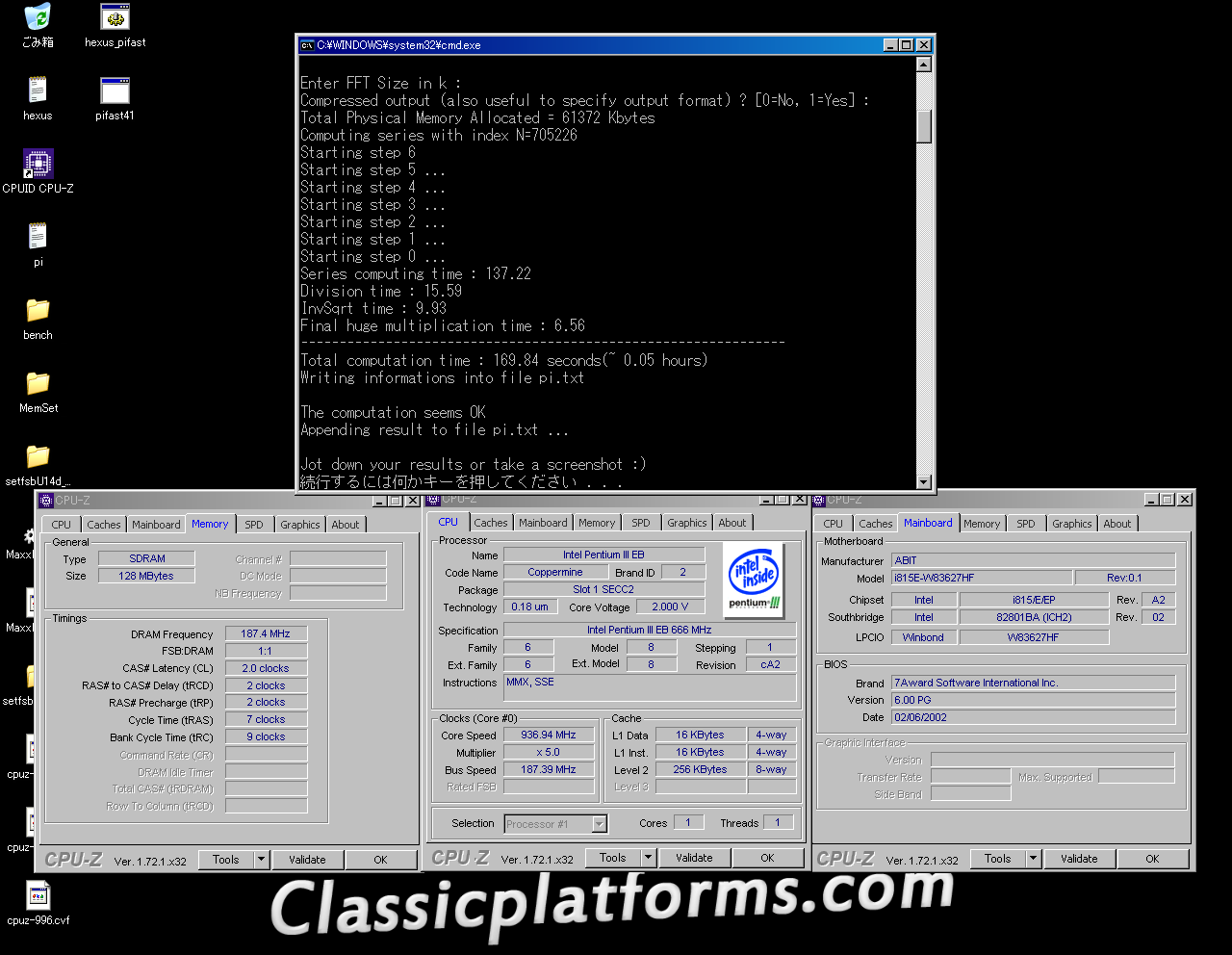Click the Intel Inside Pentium III logo
Screen dimensions: 1232x955
[x=755, y=578]
